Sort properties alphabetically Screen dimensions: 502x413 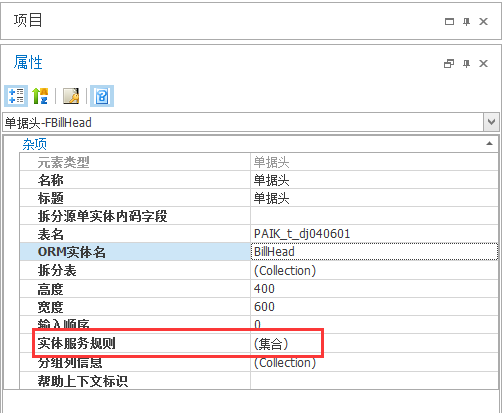pyautogui.click(x=40, y=96)
